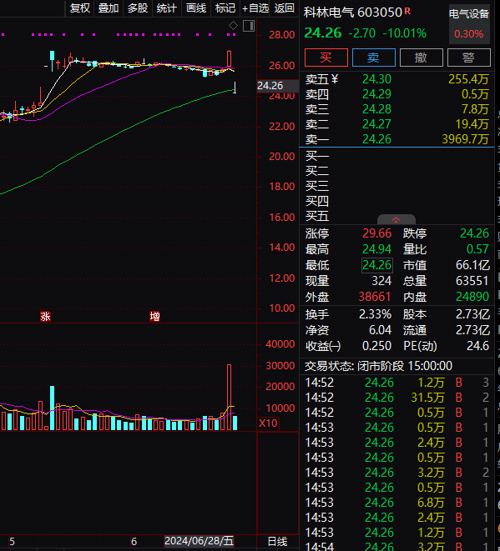Click the 净资 value 6.04
The image size is (500, 551).
[x=380, y=330]
